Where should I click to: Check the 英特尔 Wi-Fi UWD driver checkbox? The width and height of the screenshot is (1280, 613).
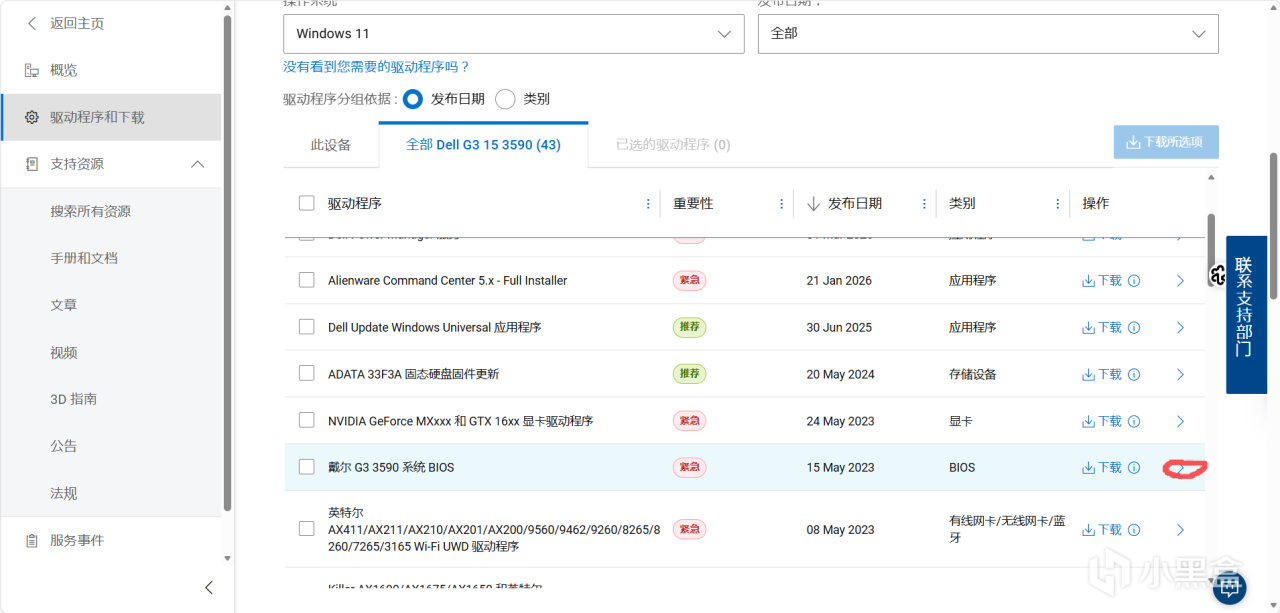pyautogui.click(x=307, y=529)
